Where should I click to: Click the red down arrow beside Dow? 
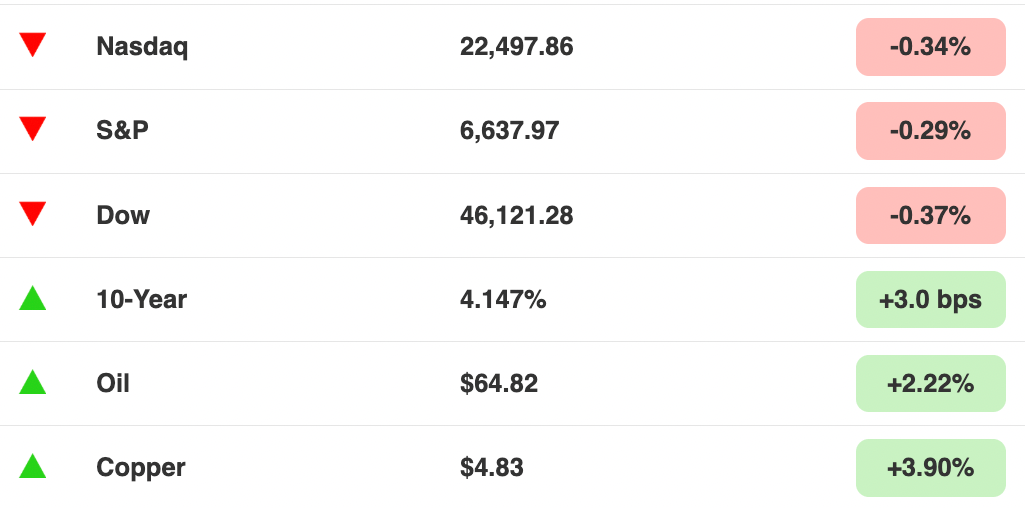click(32, 214)
